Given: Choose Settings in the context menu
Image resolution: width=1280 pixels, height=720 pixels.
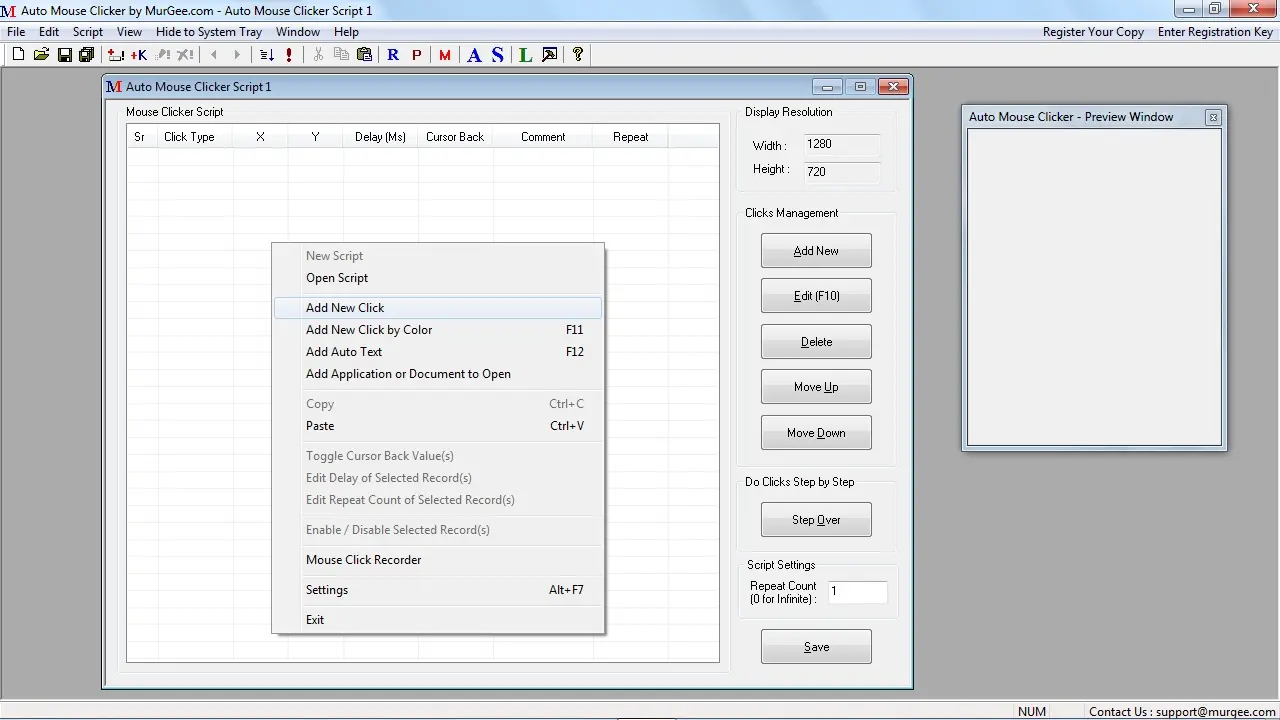Looking at the screenshot, I should point(438,590).
